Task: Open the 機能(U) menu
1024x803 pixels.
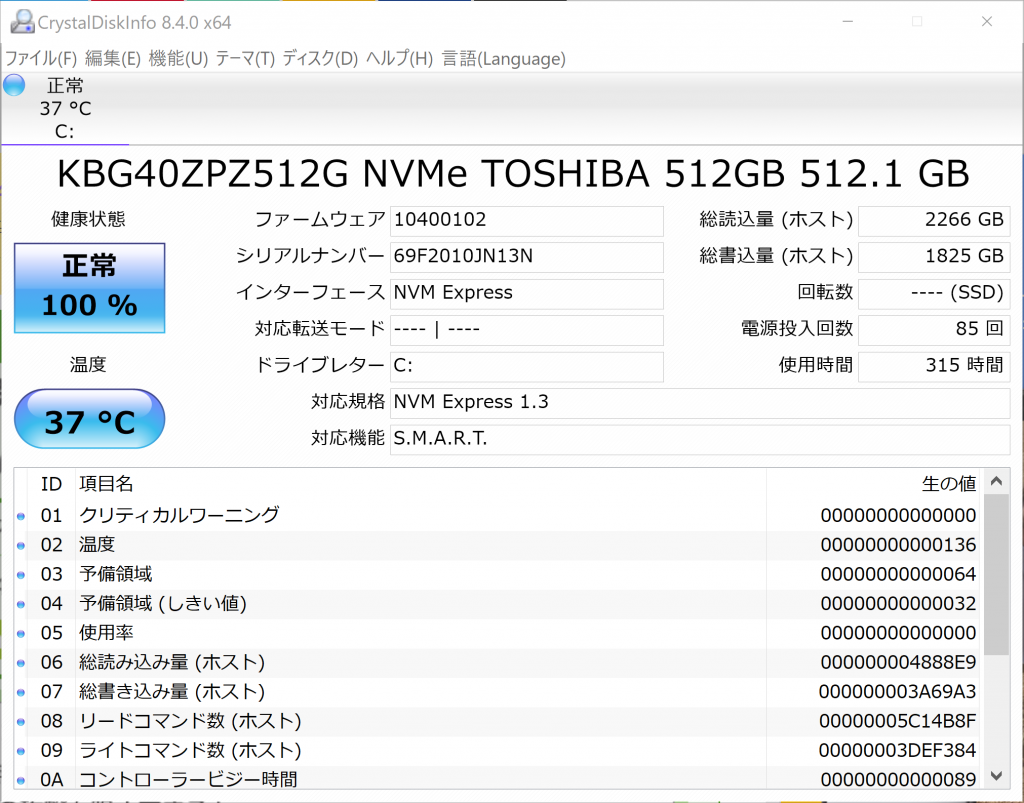Action: [x=178, y=59]
